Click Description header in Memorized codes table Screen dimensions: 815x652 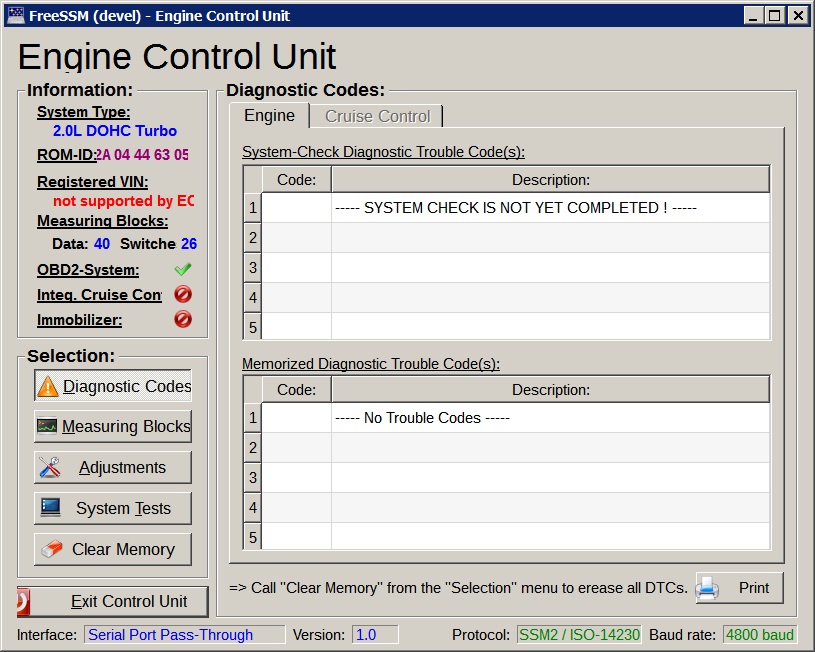coord(550,390)
